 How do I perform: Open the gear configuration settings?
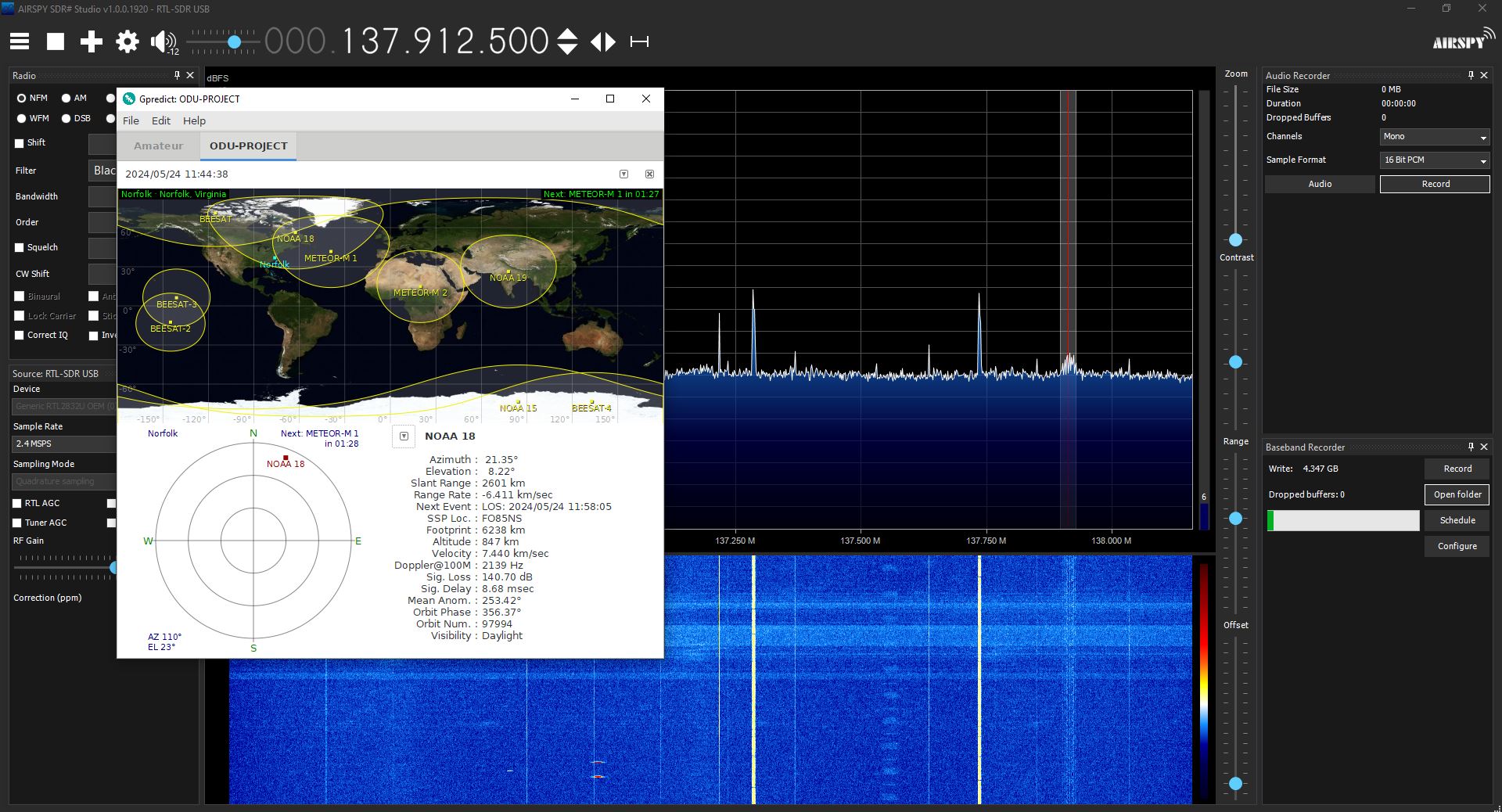pos(128,41)
